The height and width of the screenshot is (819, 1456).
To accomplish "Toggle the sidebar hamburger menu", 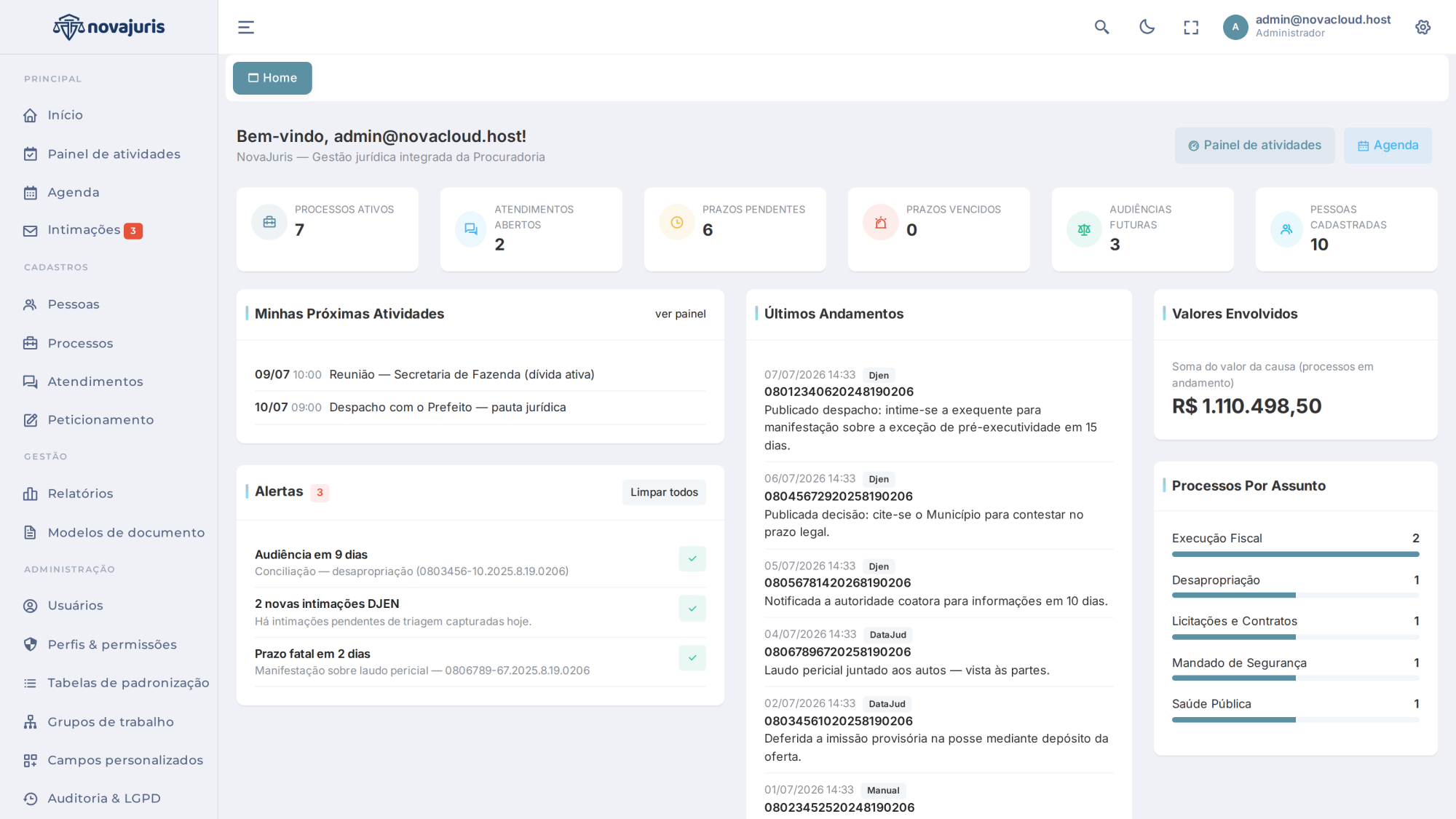I will [246, 27].
